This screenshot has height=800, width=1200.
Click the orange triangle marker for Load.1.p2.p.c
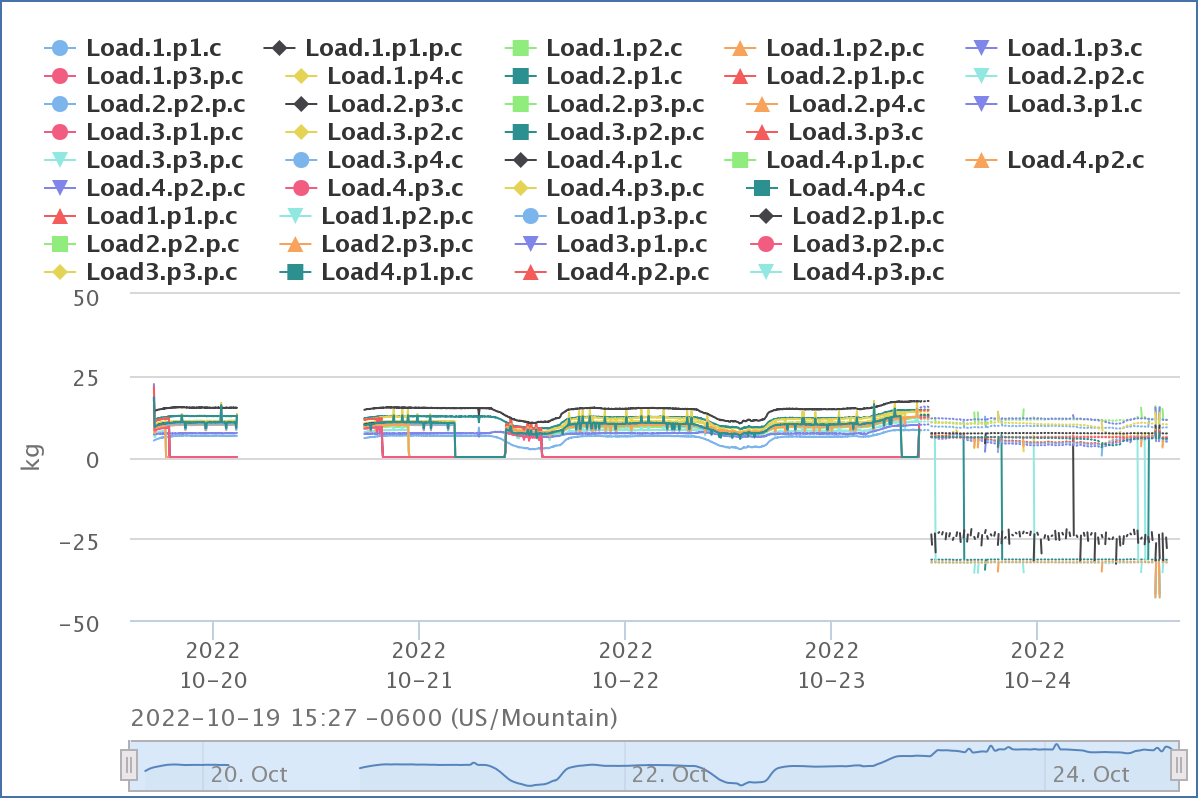pyautogui.click(x=739, y=47)
